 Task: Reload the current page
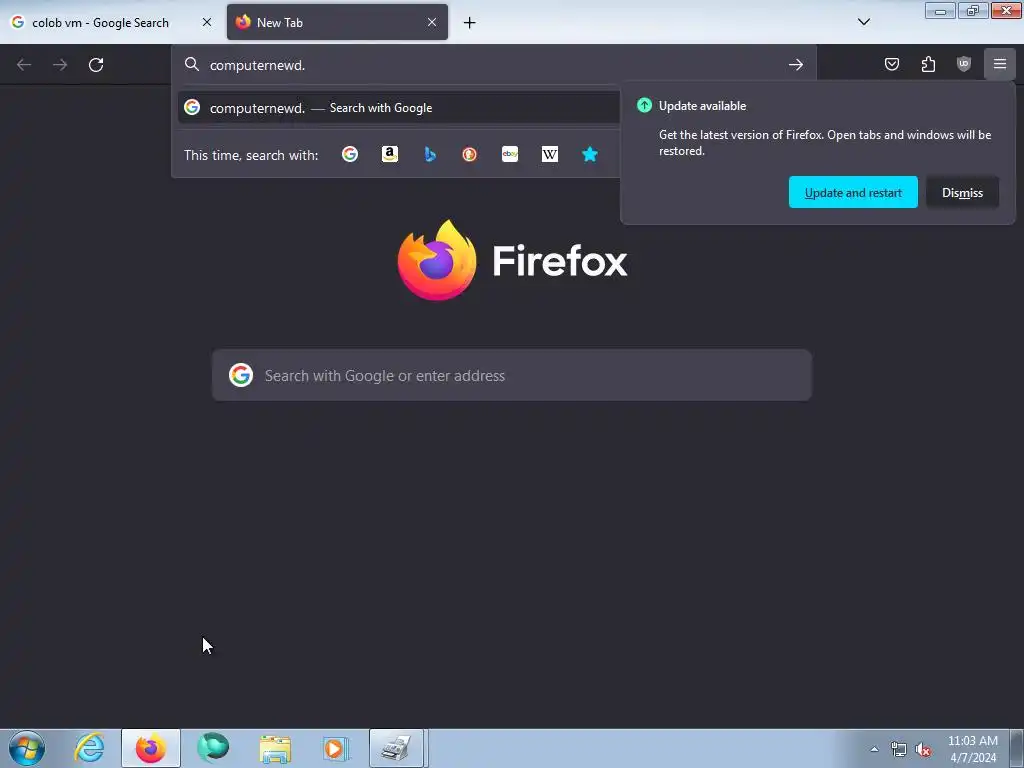[96, 65]
